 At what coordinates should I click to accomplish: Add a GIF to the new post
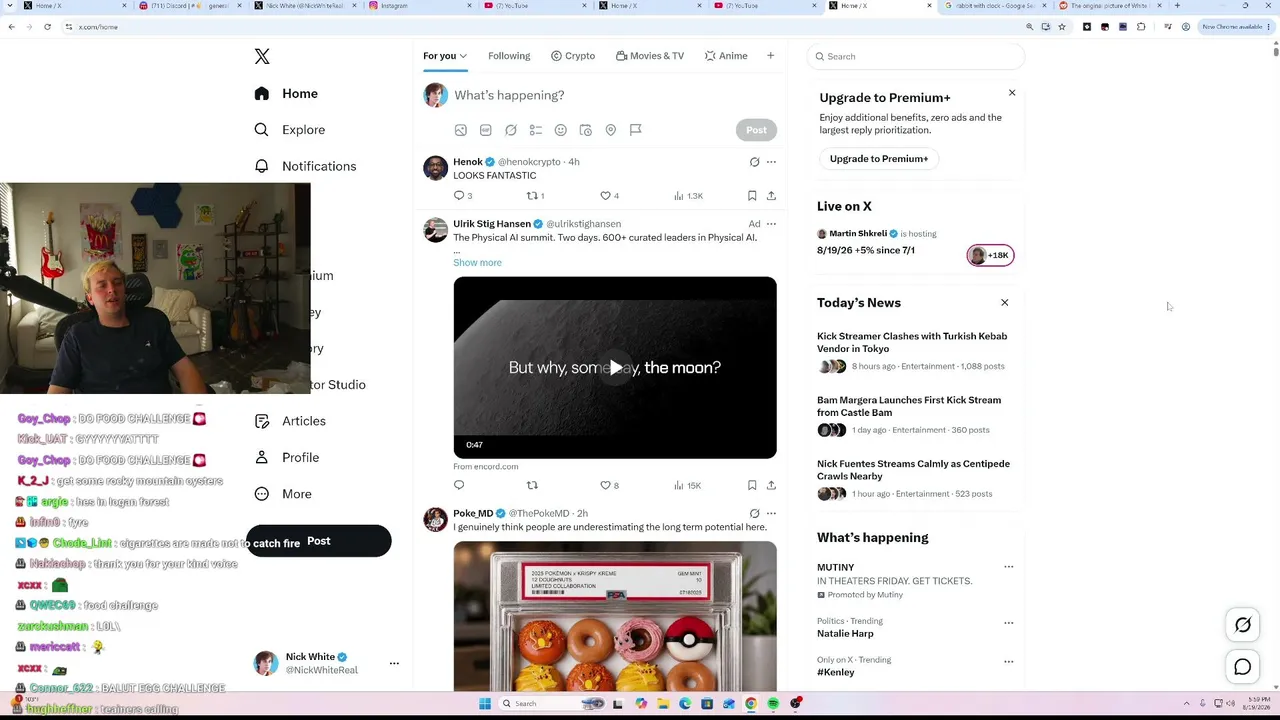point(485,130)
